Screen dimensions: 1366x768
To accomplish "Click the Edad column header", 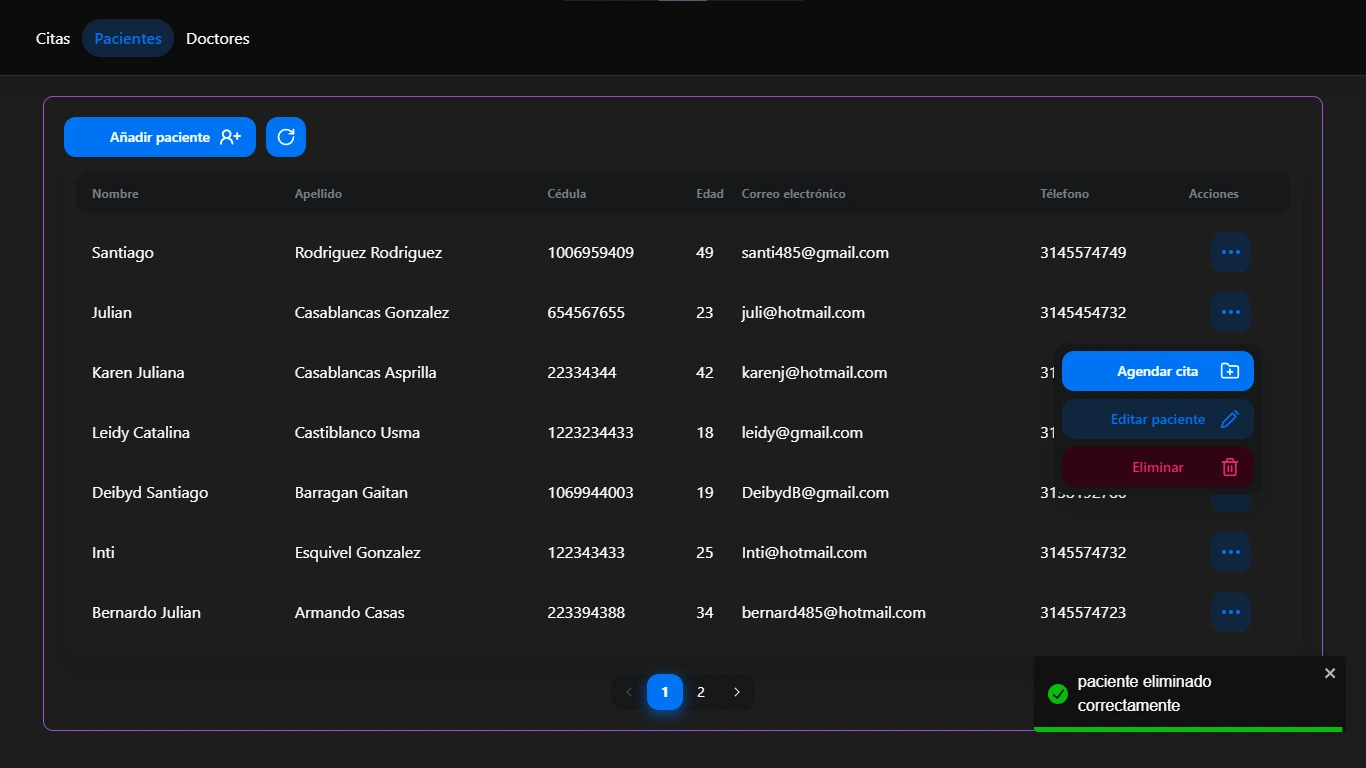I will pyautogui.click(x=710, y=194).
